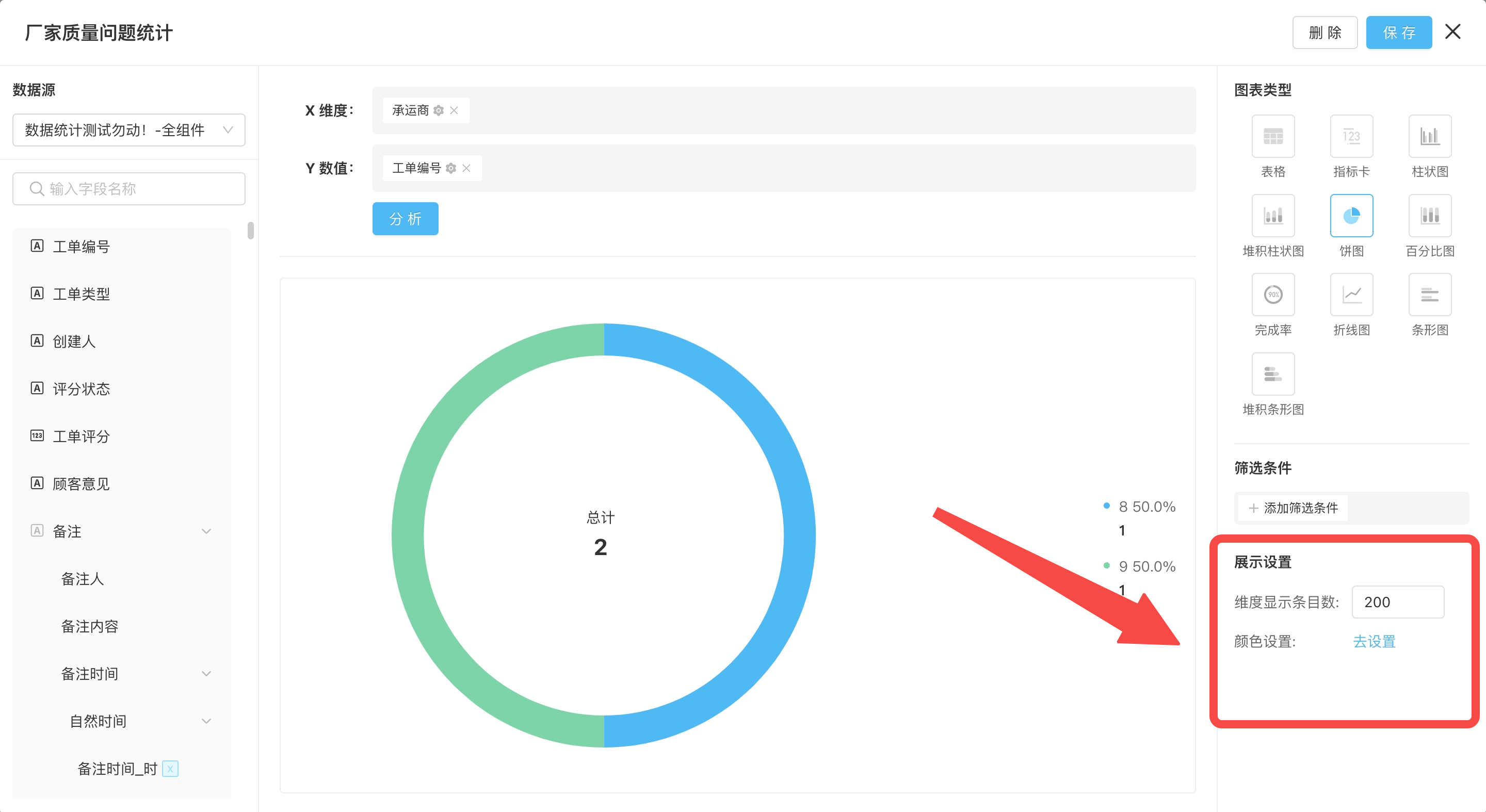Collapse the 备注 field group
The height and width of the screenshot is (812, 1486).
[206, 531]
